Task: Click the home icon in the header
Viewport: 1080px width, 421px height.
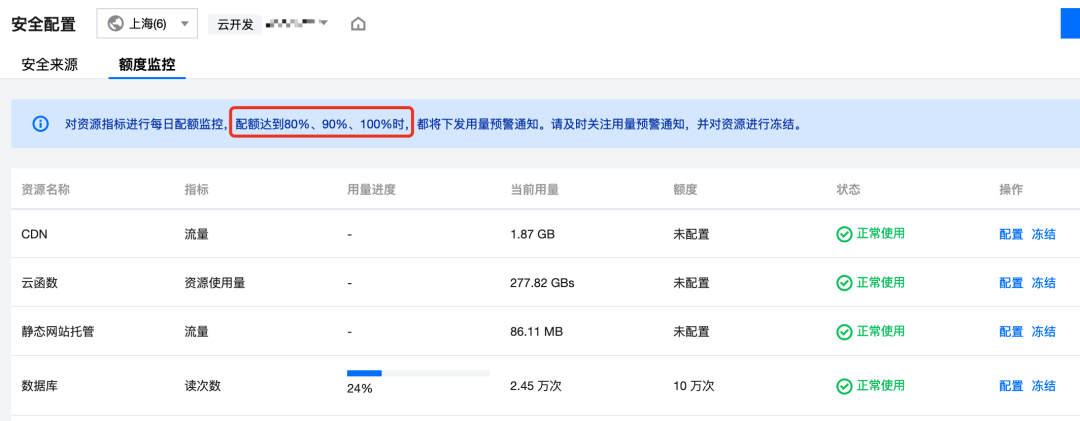Action: click(x=358, y=24)
